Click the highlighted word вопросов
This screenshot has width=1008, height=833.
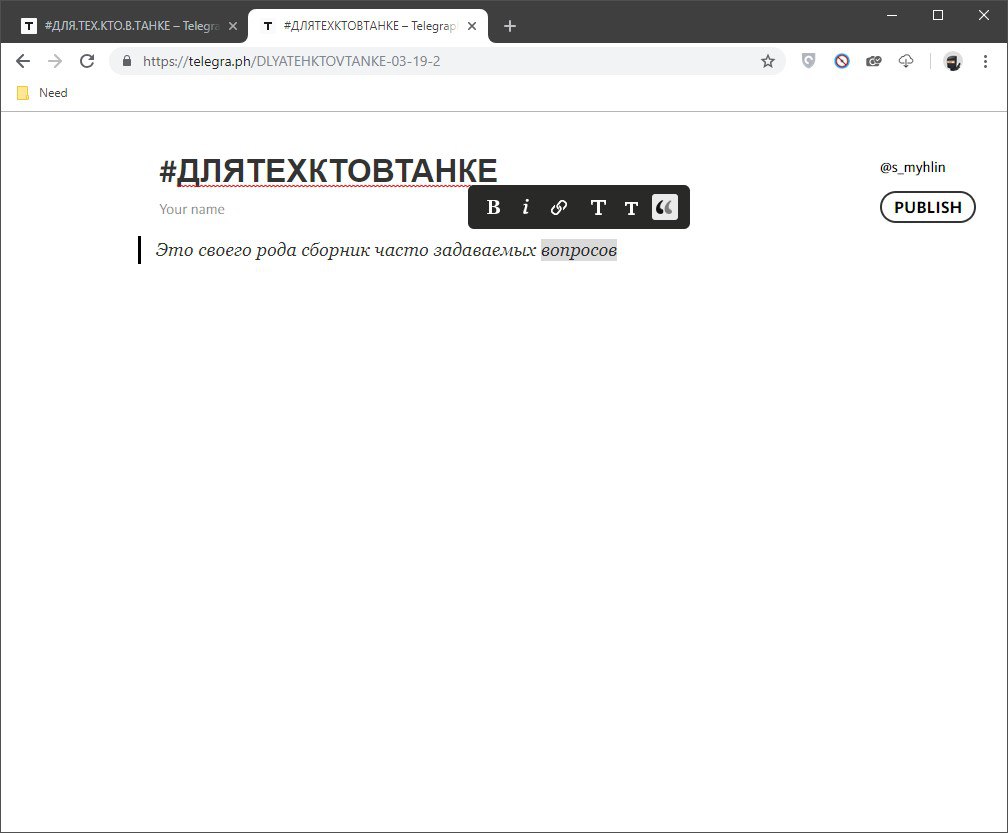click(x=579, y=249)
